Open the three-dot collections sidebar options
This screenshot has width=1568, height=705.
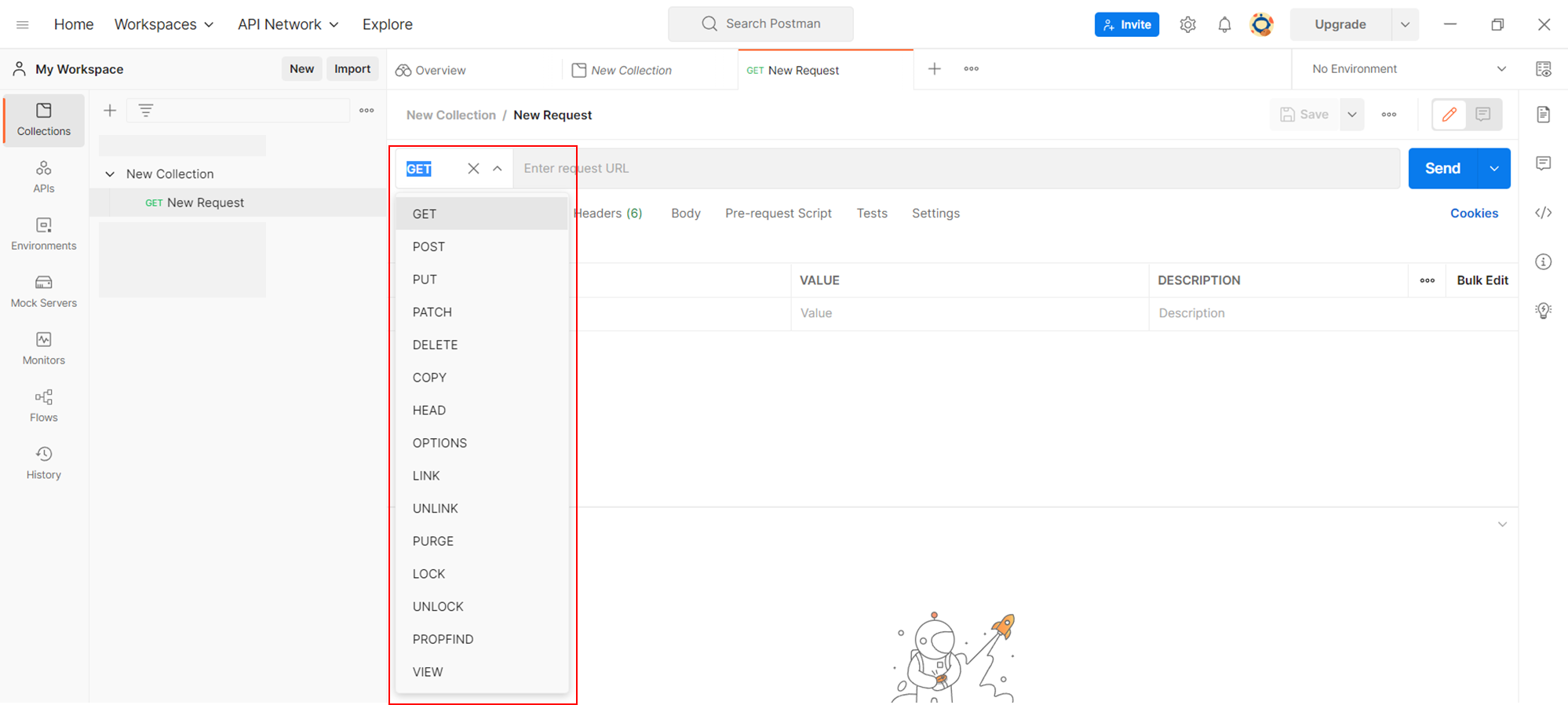point(366,111)
